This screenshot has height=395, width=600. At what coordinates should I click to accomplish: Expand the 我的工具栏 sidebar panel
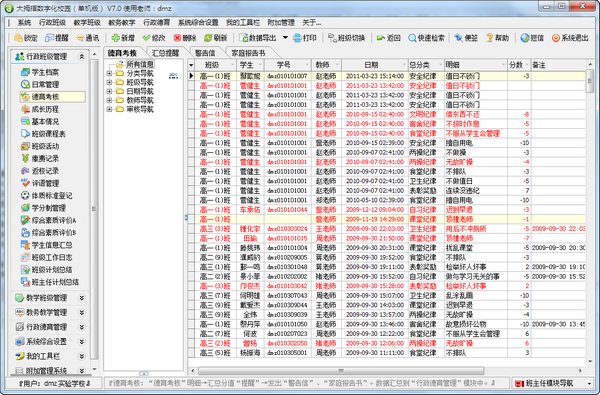coord(82,356)
